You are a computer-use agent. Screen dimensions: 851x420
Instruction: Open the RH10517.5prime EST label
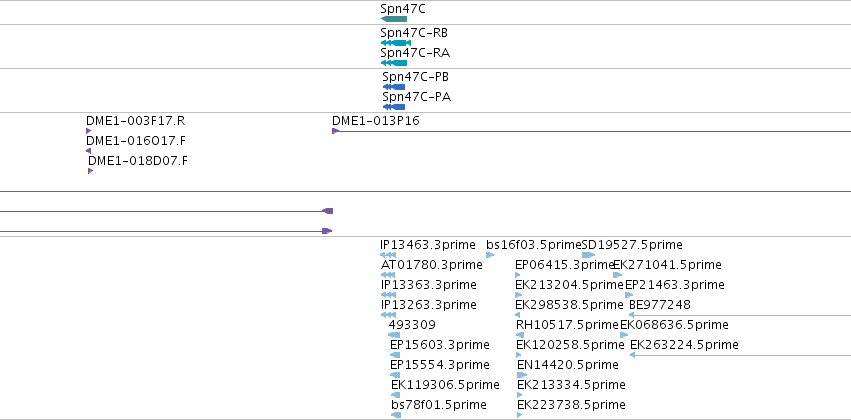point(567,324)
